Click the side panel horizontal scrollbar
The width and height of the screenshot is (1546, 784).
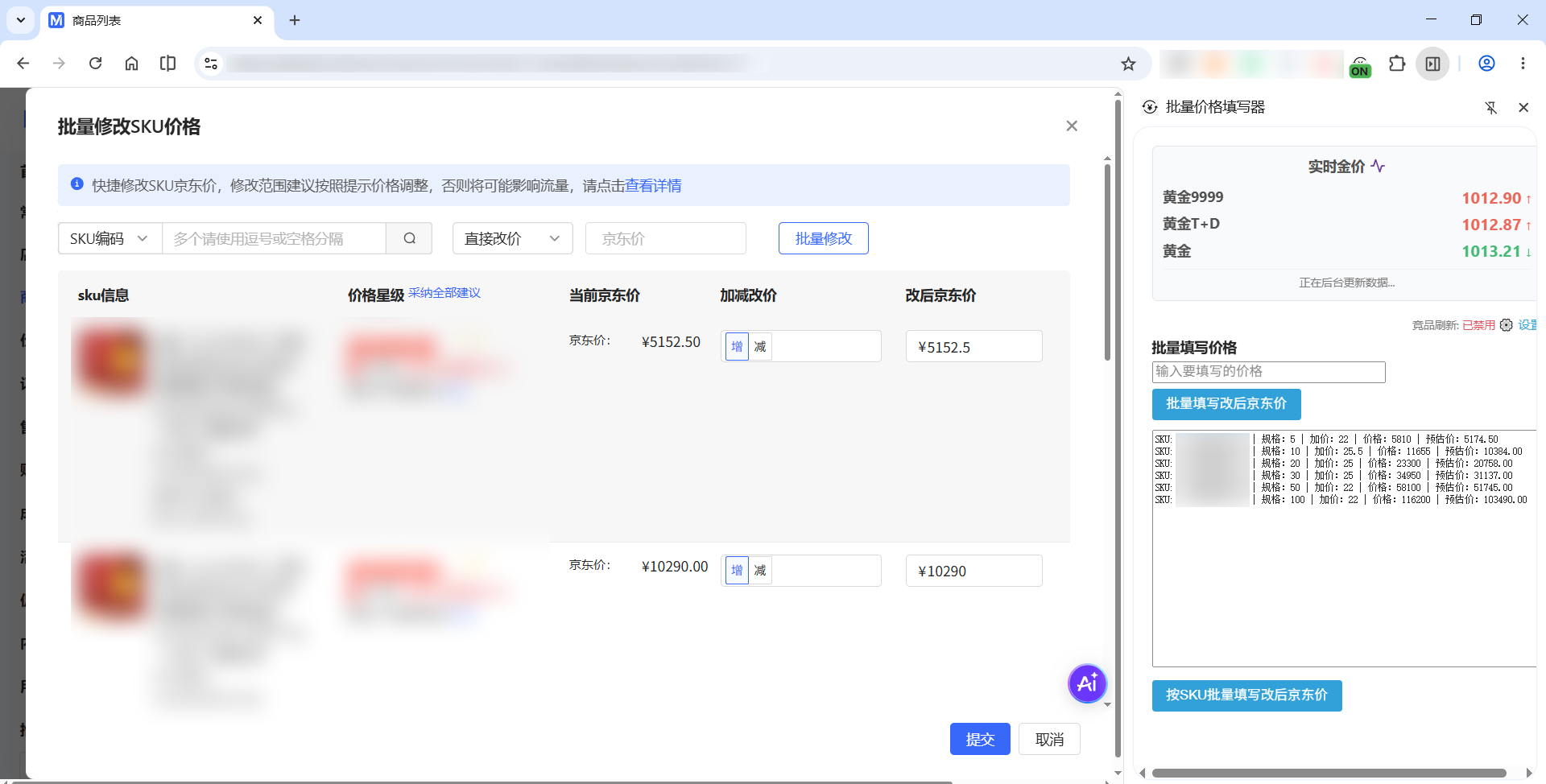(x=1329, y=773)
